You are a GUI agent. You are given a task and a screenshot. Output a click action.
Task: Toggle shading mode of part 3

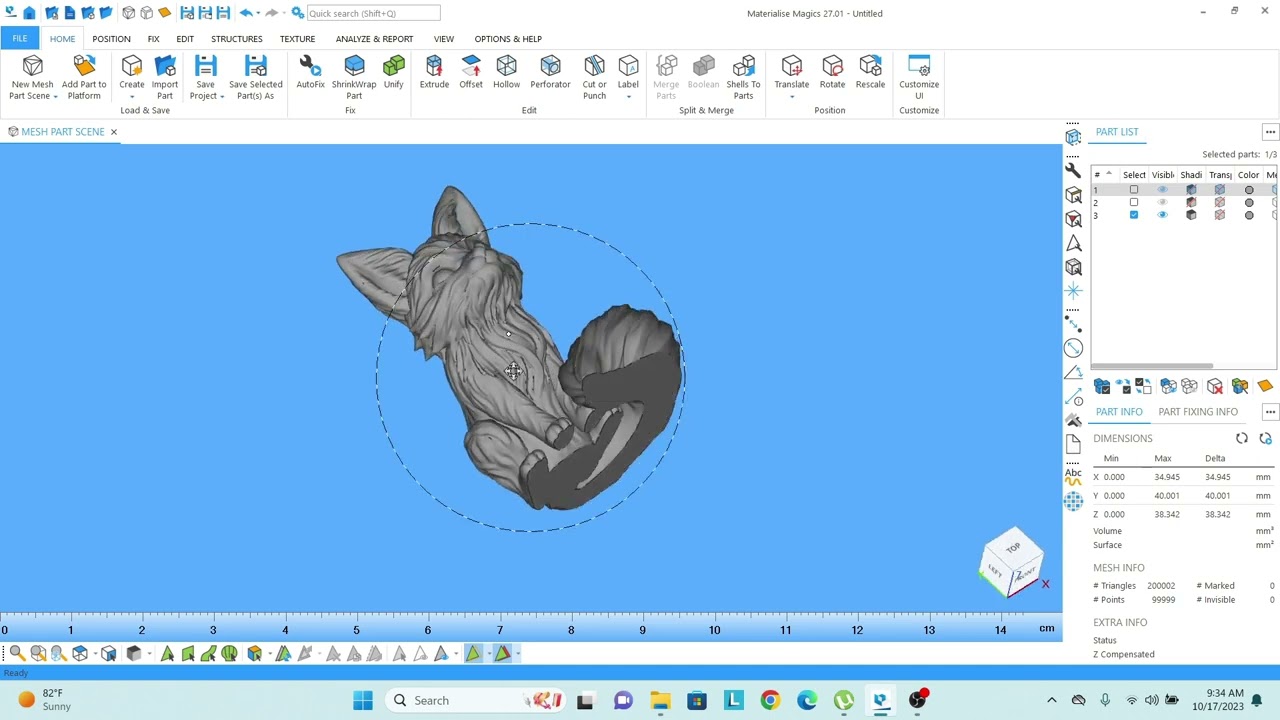pyautogui.click(x=1191, y=215)
